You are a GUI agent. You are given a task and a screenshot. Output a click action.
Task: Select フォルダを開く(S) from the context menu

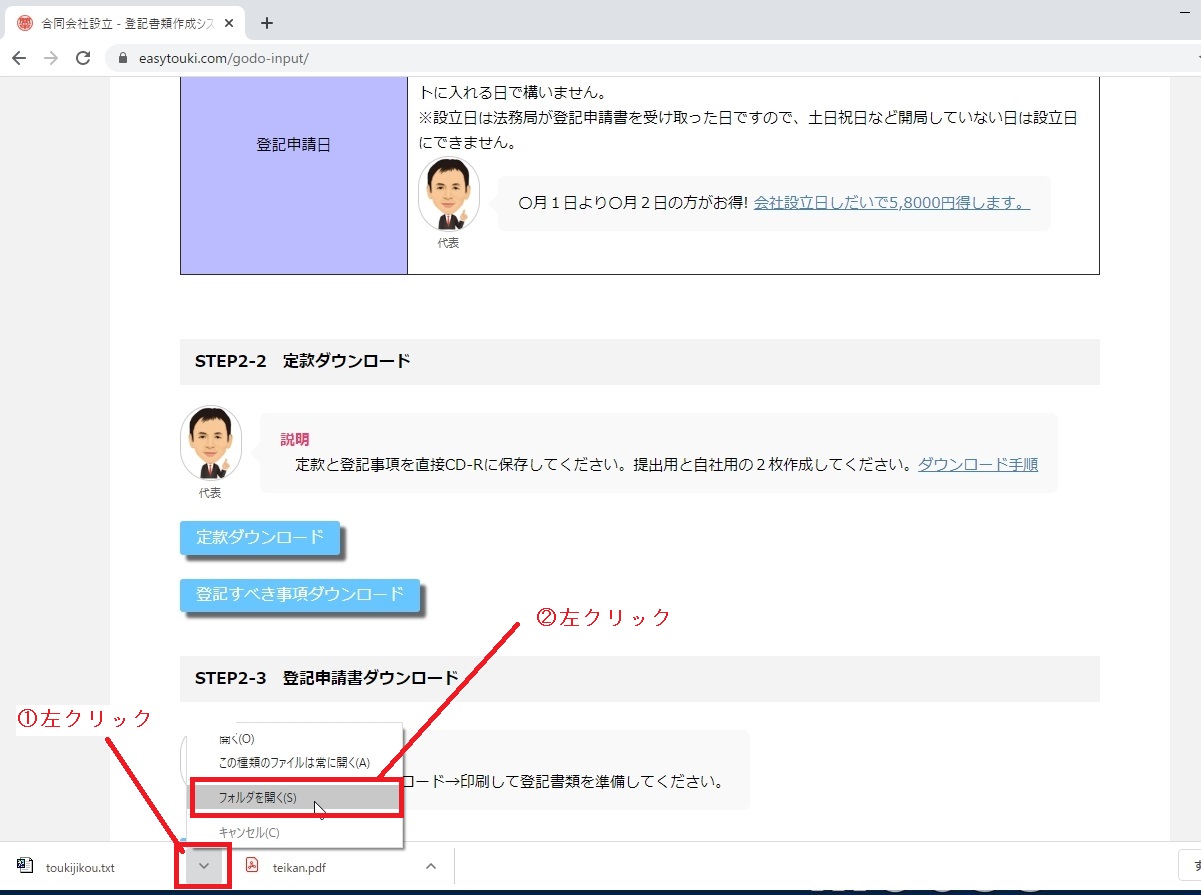[x=257, y=798]
